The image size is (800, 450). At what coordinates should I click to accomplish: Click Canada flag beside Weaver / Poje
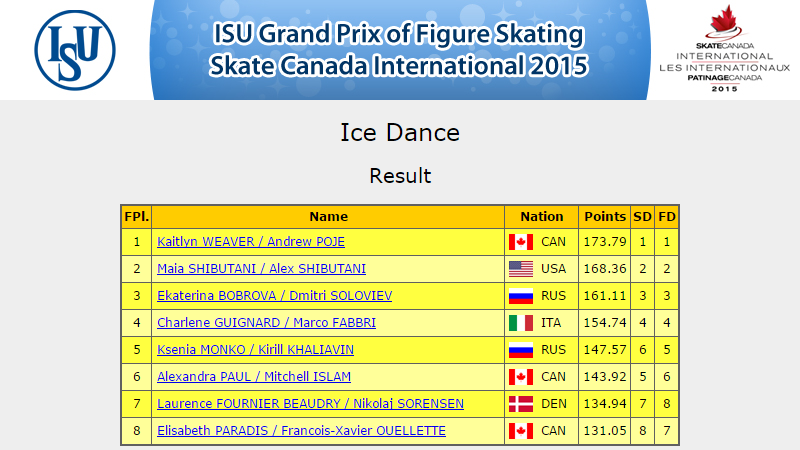tap(521, 242)
